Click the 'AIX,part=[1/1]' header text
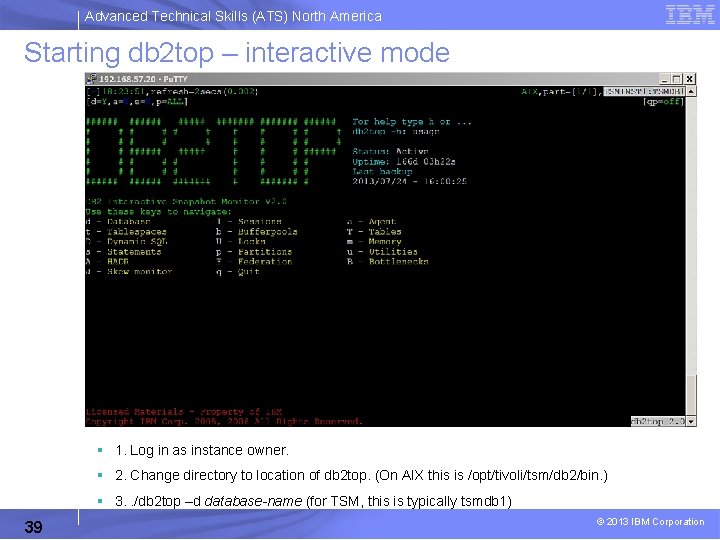Screen dimensions: 720x540 (561, 91)
